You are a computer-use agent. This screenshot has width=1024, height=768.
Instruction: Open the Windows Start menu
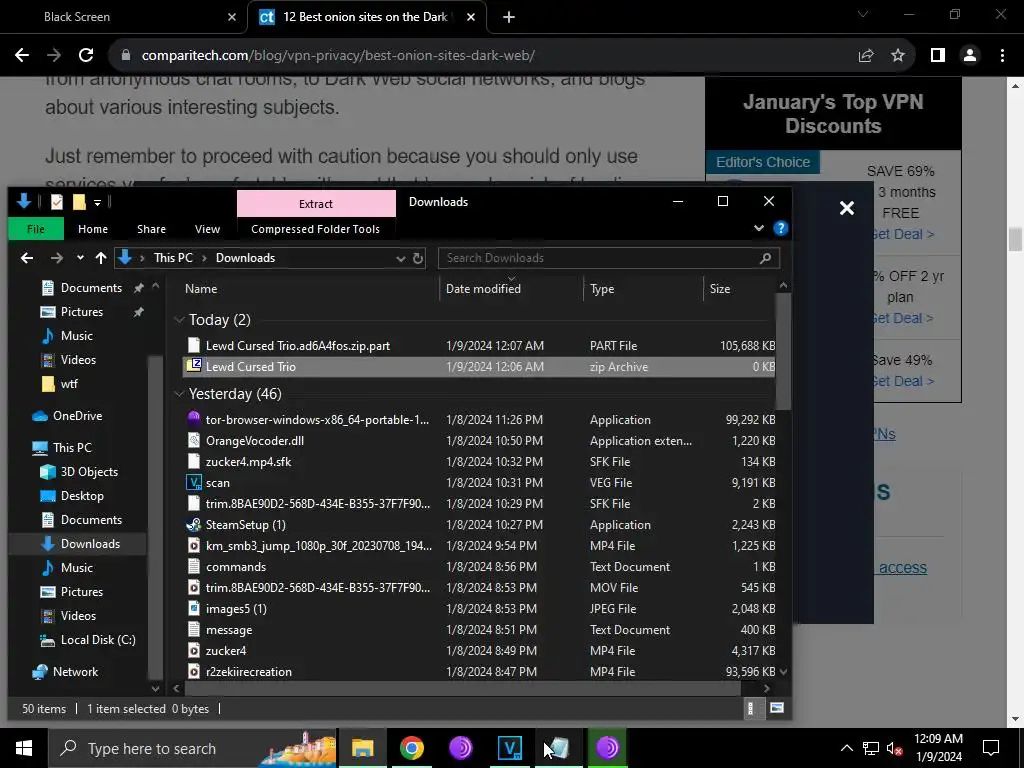click(24, 748)
